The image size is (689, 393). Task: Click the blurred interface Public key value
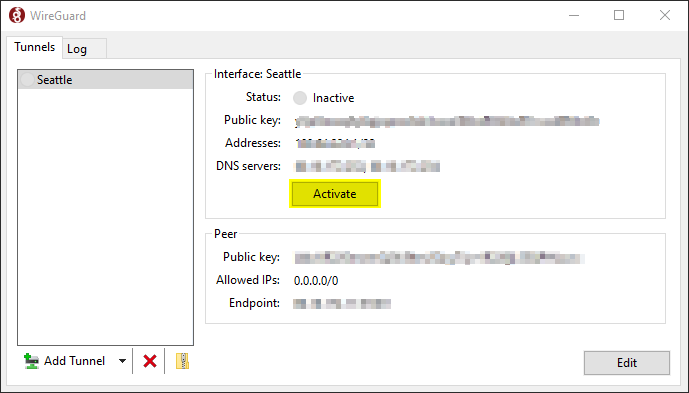tap(447, 122)
